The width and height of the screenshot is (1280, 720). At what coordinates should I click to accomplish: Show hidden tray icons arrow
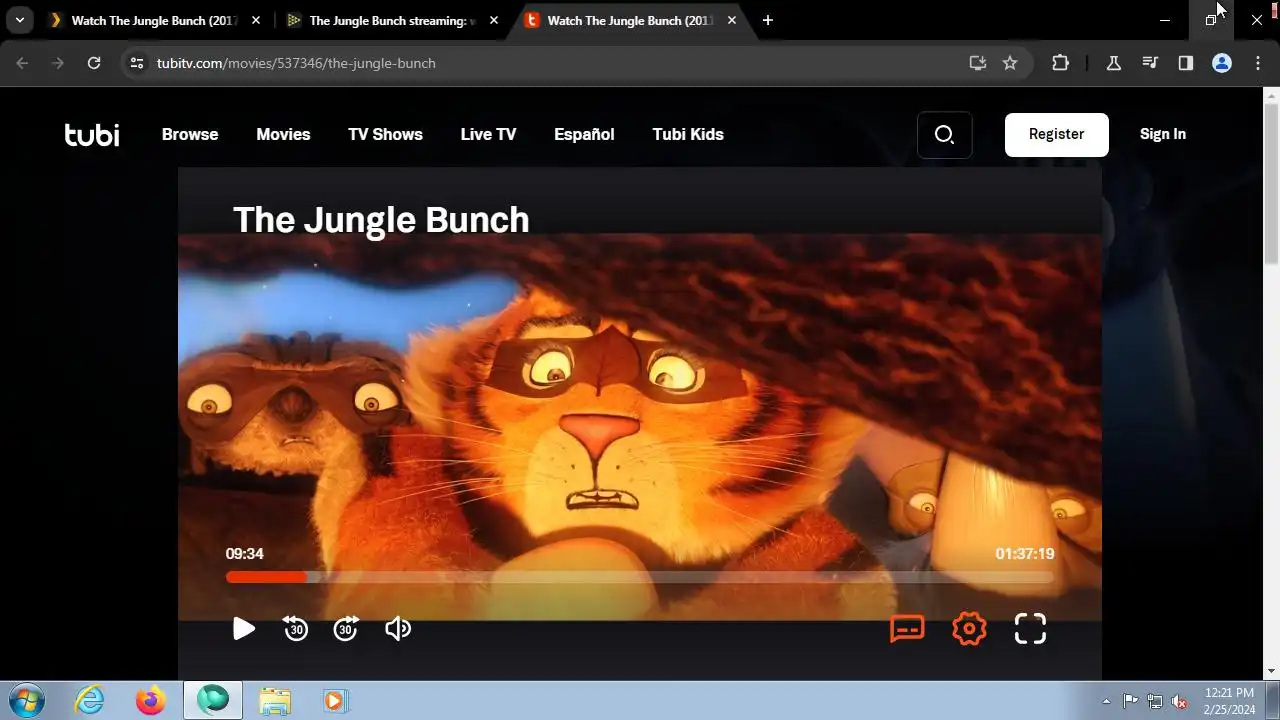tap(1106, 701)
